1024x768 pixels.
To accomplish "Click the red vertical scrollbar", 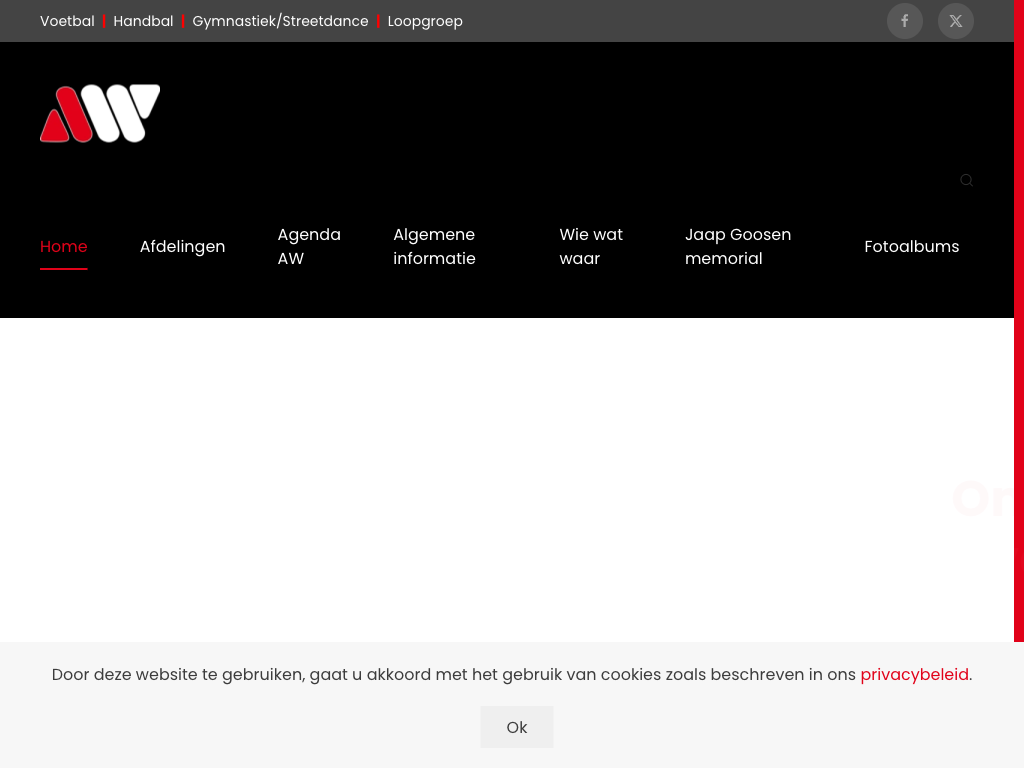I will (1018, 320).
